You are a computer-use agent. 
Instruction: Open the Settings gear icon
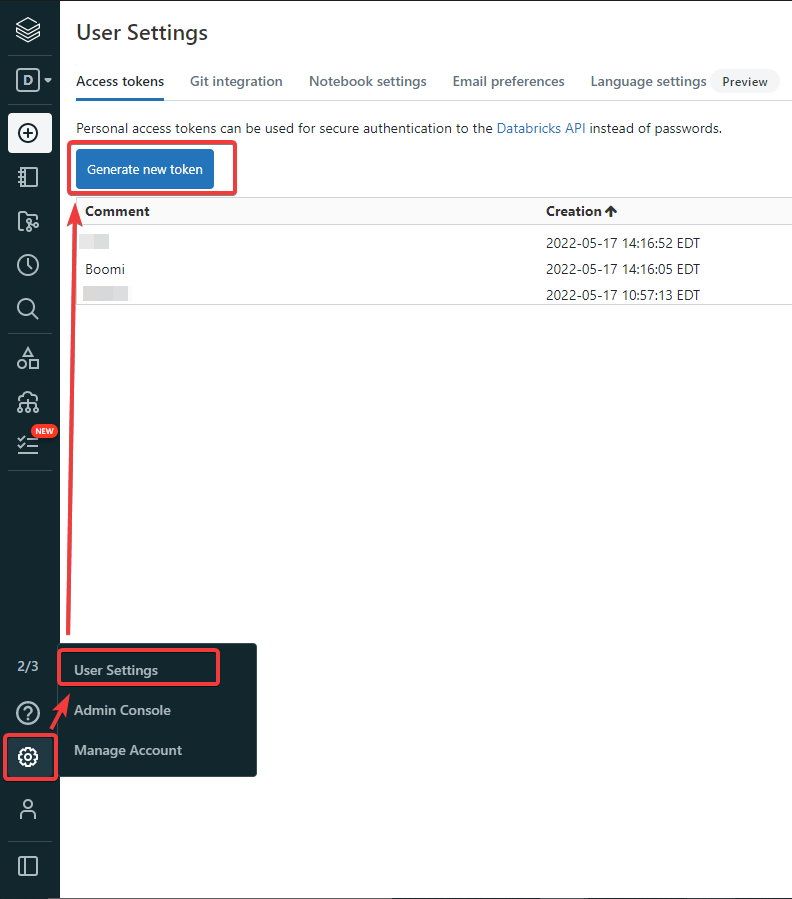click(29, 758)
